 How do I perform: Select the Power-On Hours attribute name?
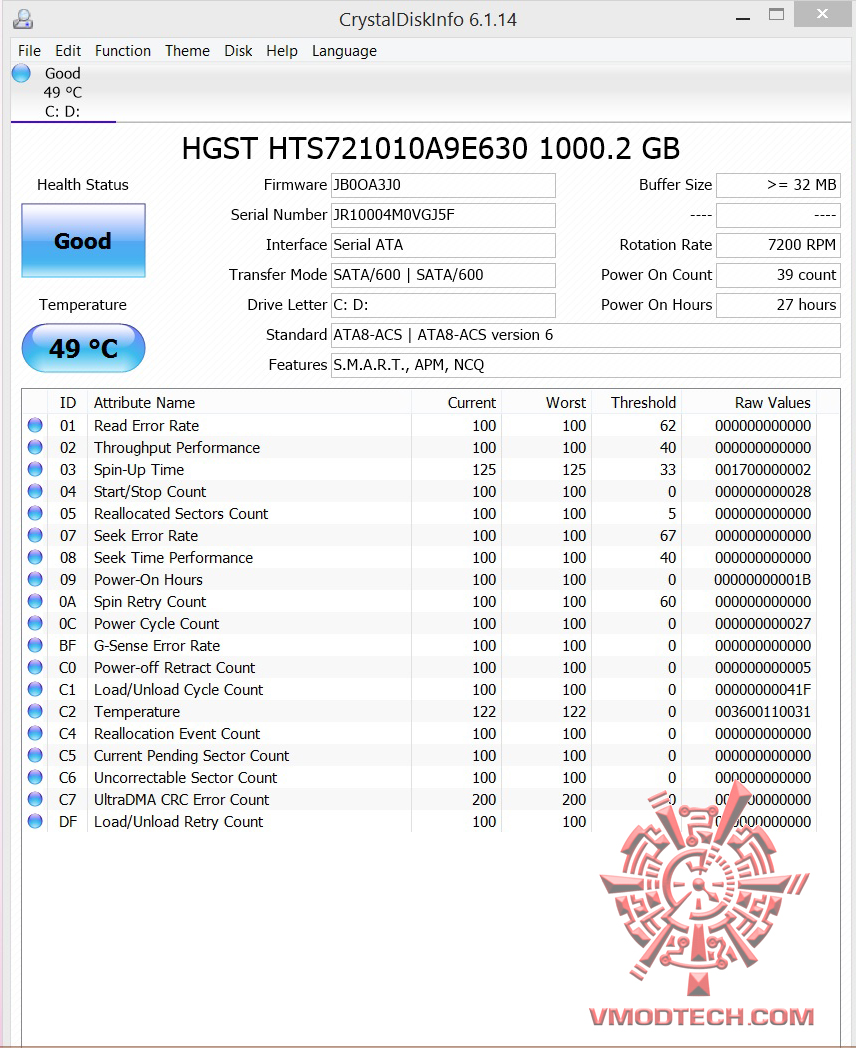[x=148, y=579]
